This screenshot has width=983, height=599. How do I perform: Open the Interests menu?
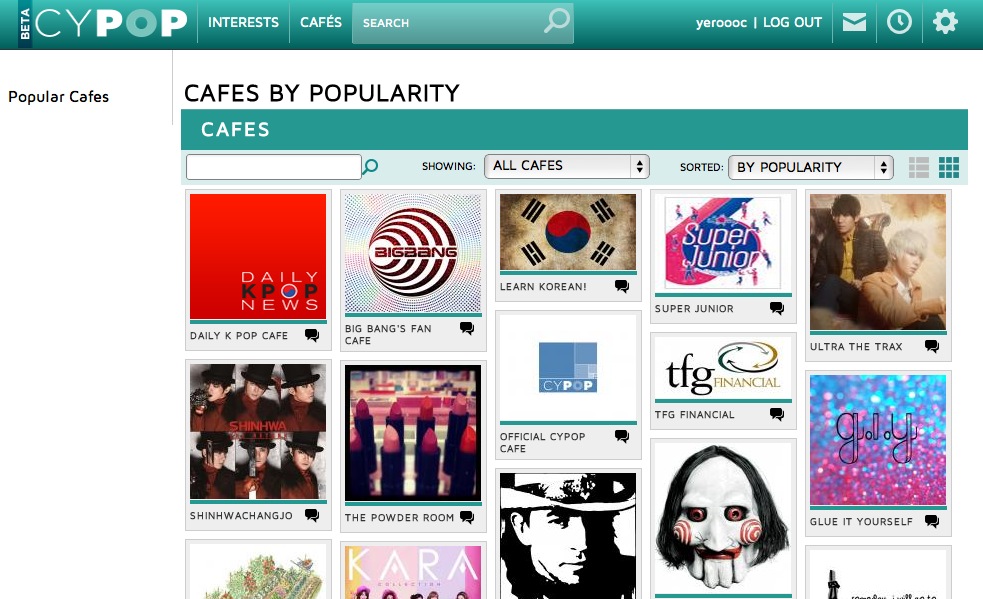243,23
